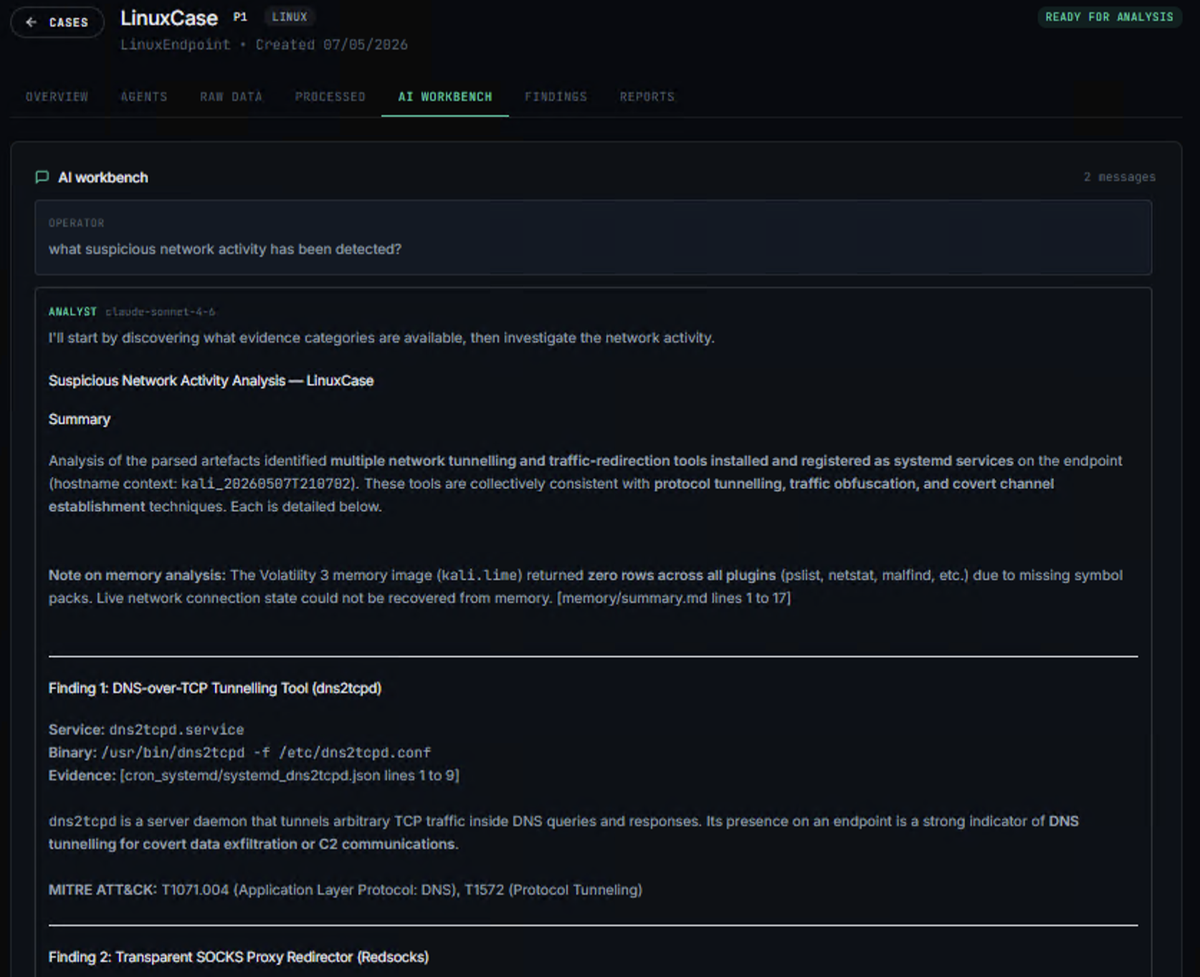This screenshot has width=1200, height=977.
Task: Click the LINUX platform tag
Action: point(290,17)
